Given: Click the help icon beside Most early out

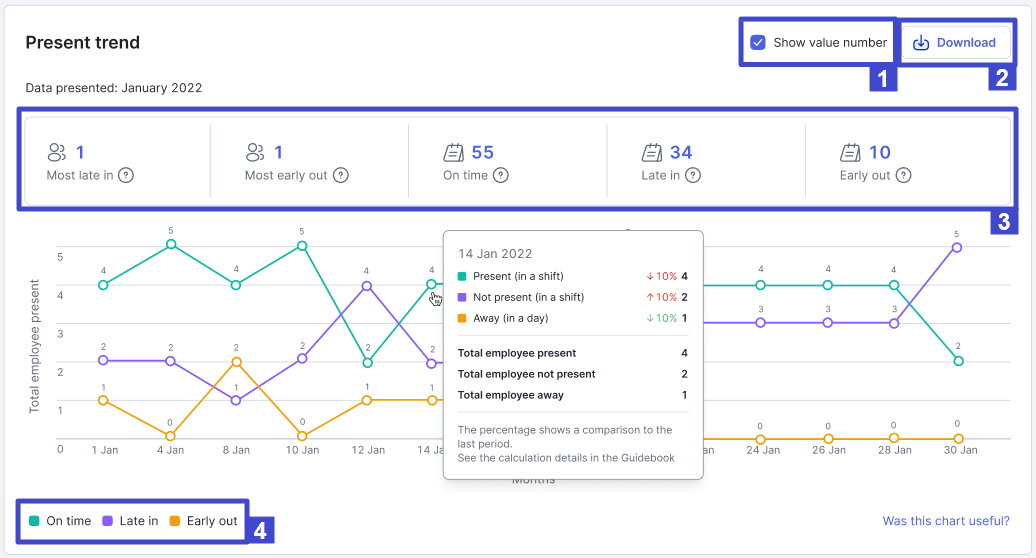Looking at the screenshot, I should (341, 175).
